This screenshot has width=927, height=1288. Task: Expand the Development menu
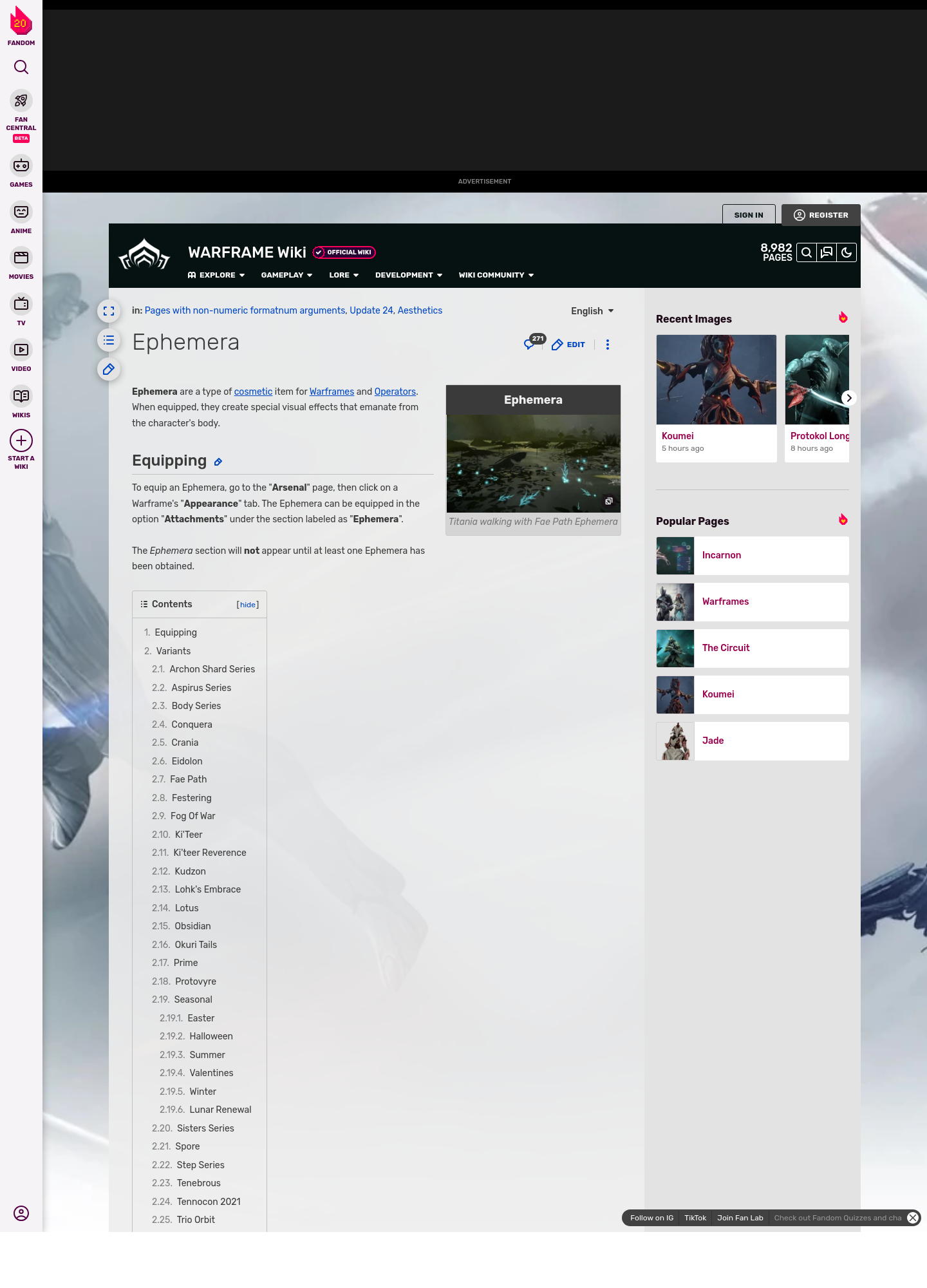coord(409,275)
